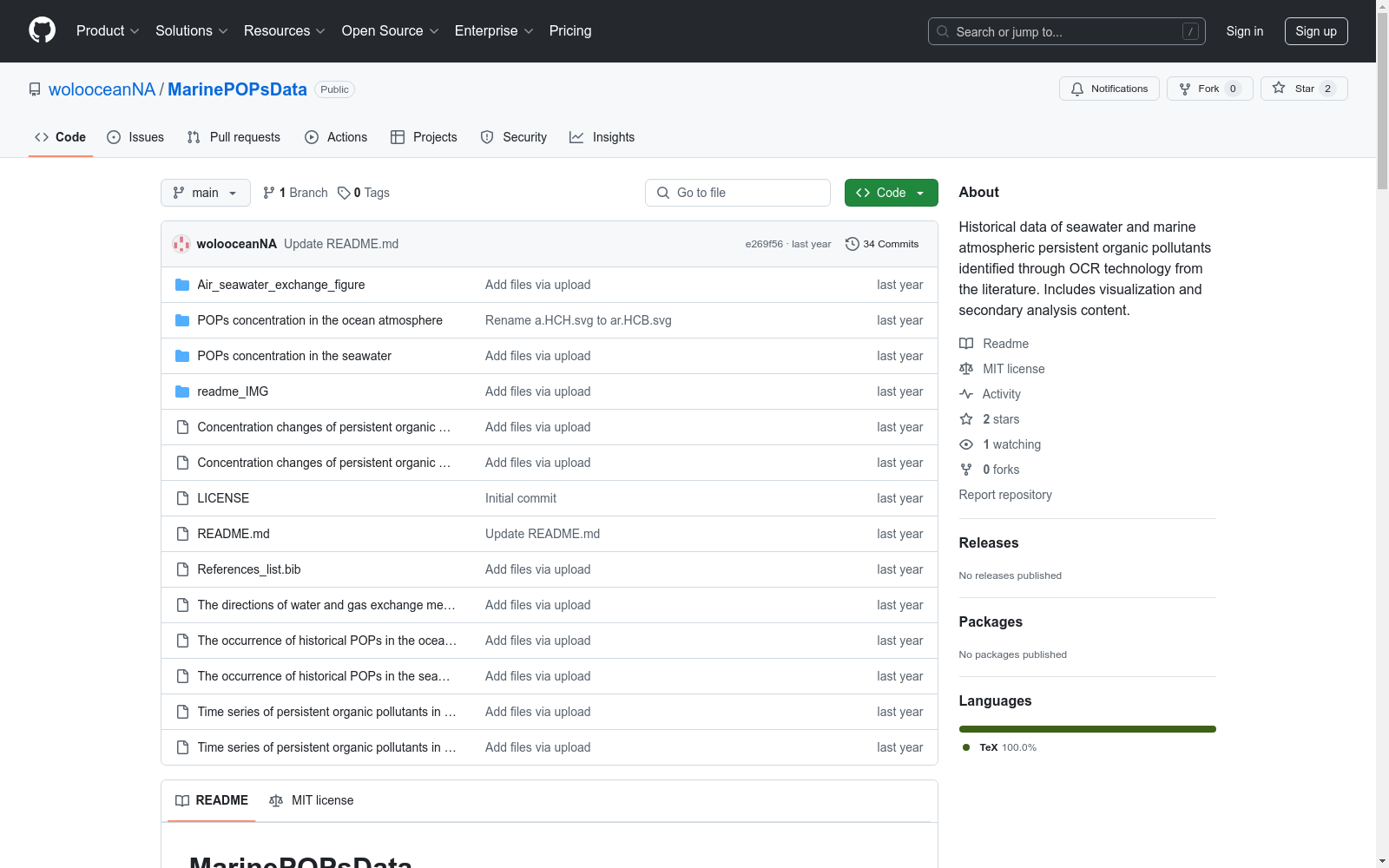Click the Notifications bell icon
Viewport: 1389px width, 868px height.
1077,89
